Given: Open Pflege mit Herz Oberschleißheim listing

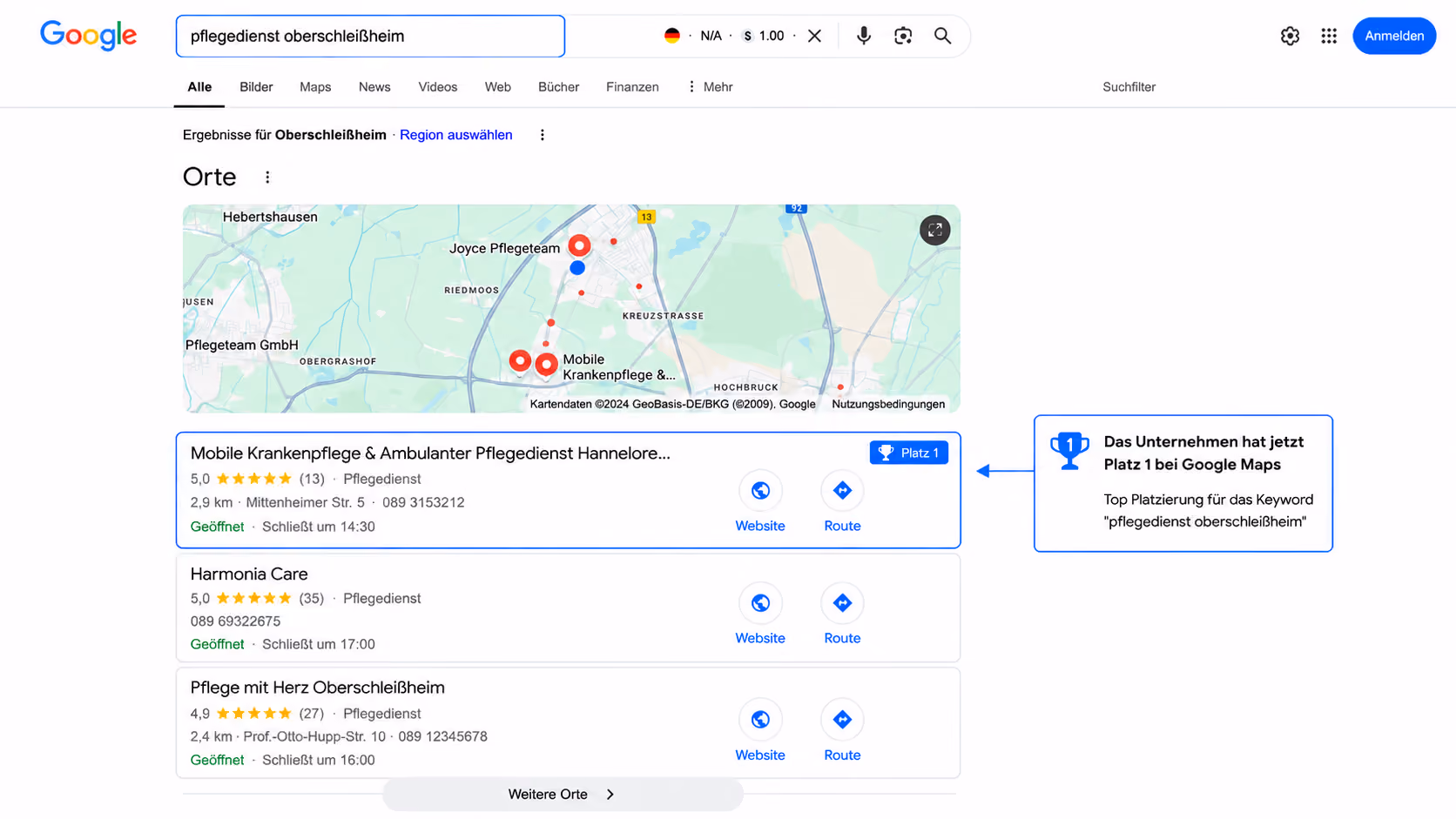Looking at the screenshot, I should pos(318,688).
